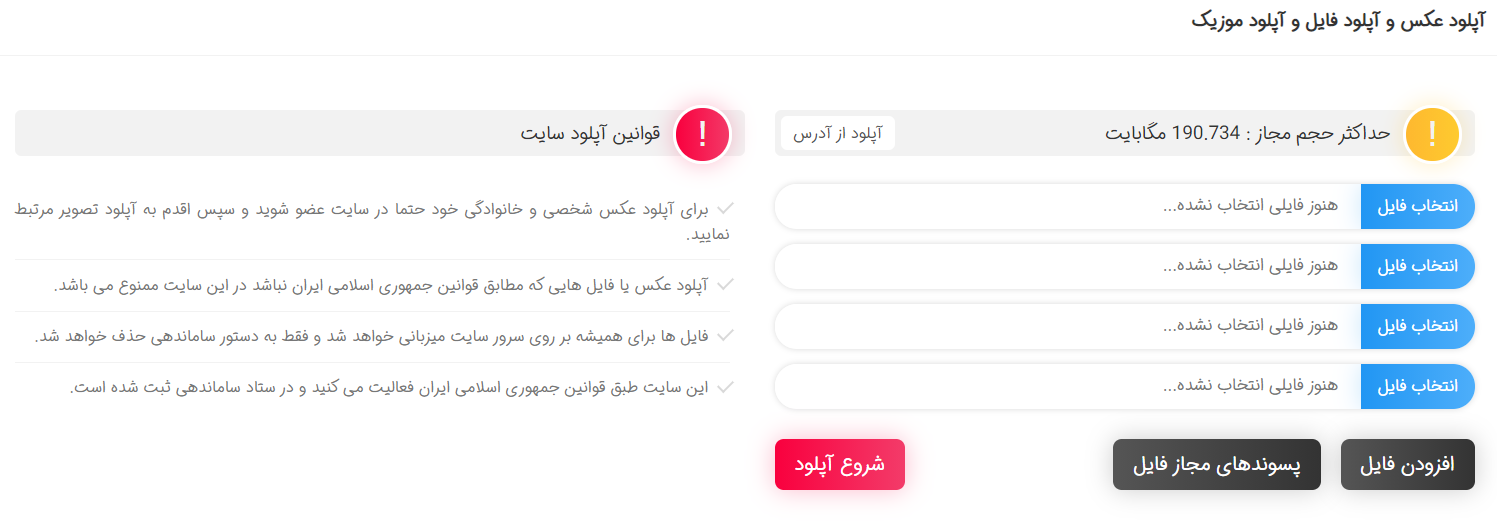The width and height of the screenshot is (1497, 521).
Task: Click checkmark icon beside personal photo rule
Action: [x=725, y=209]
